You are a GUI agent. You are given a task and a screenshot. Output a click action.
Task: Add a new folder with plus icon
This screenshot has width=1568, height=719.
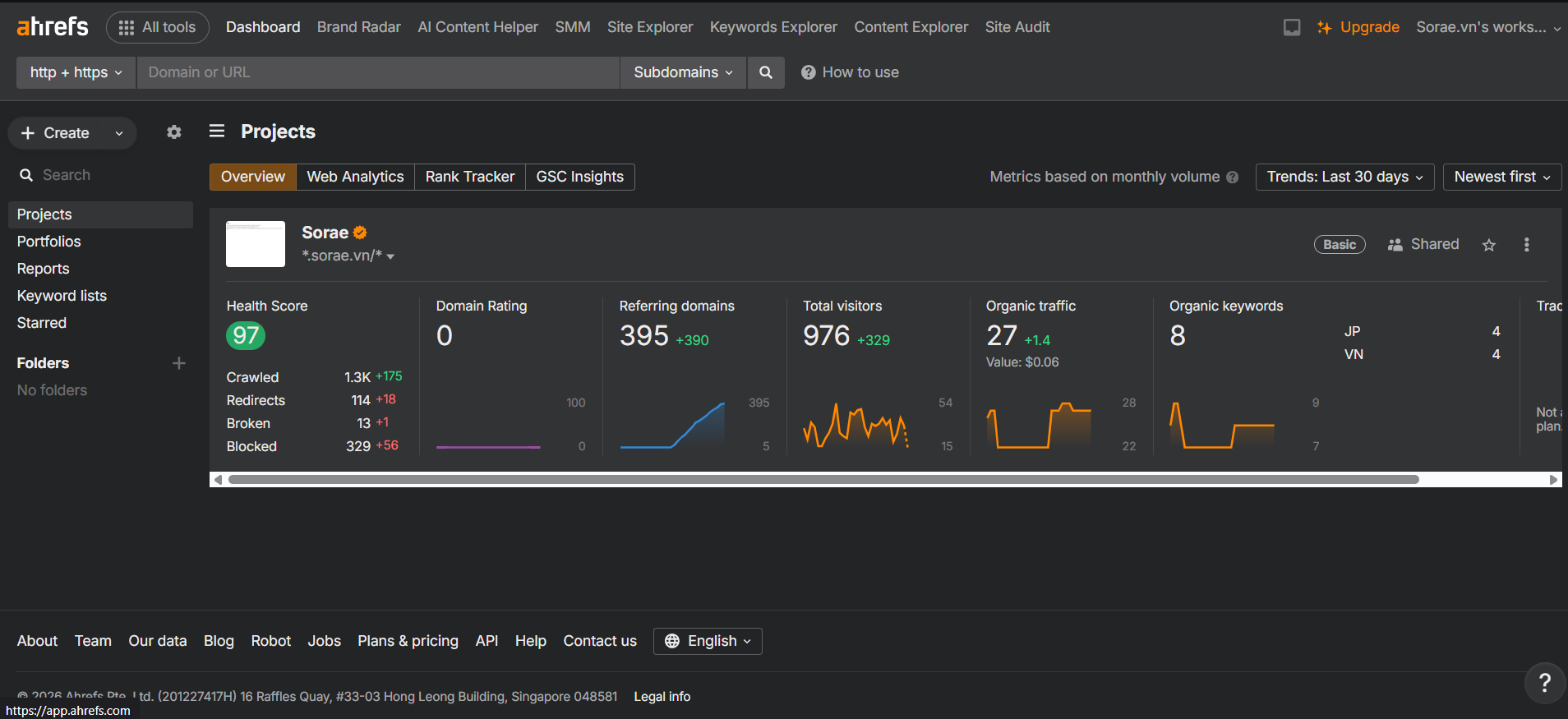point(179,363)
